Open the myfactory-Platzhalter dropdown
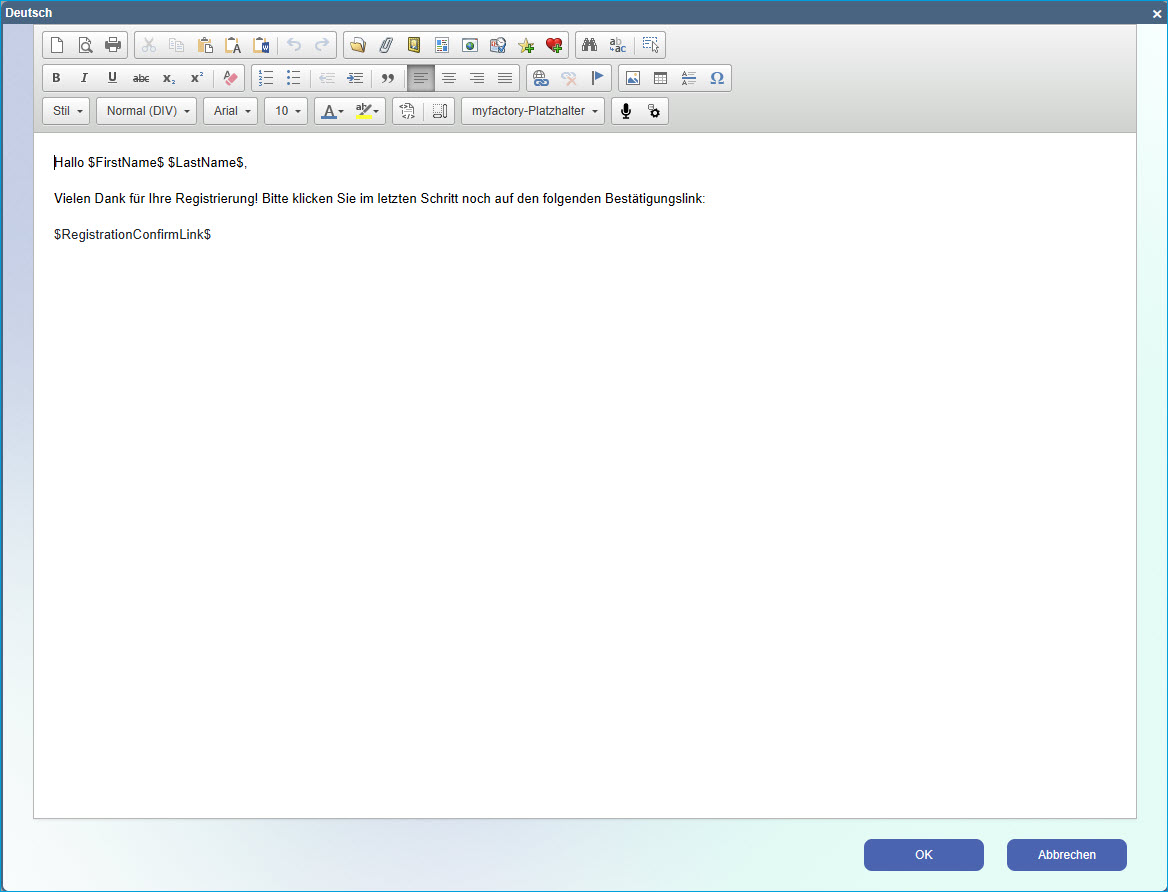This screenshot has height=892, width=1168. pyautogui.click(x=533, y=111)
